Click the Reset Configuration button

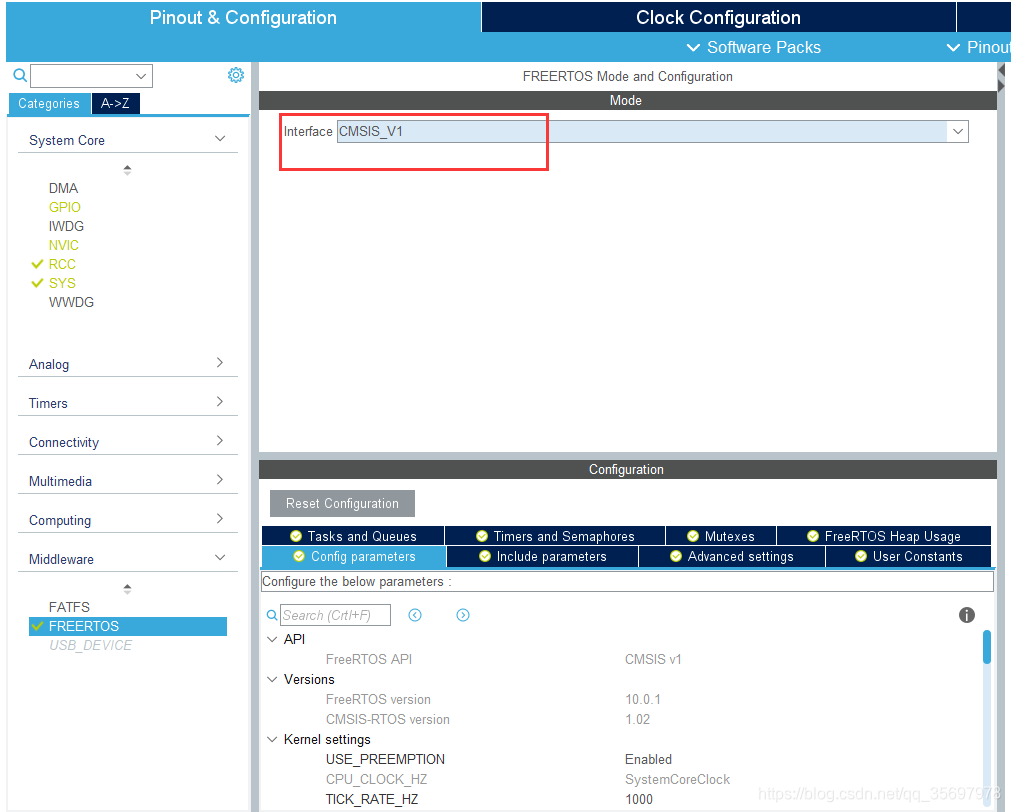(x=342, y=503)
